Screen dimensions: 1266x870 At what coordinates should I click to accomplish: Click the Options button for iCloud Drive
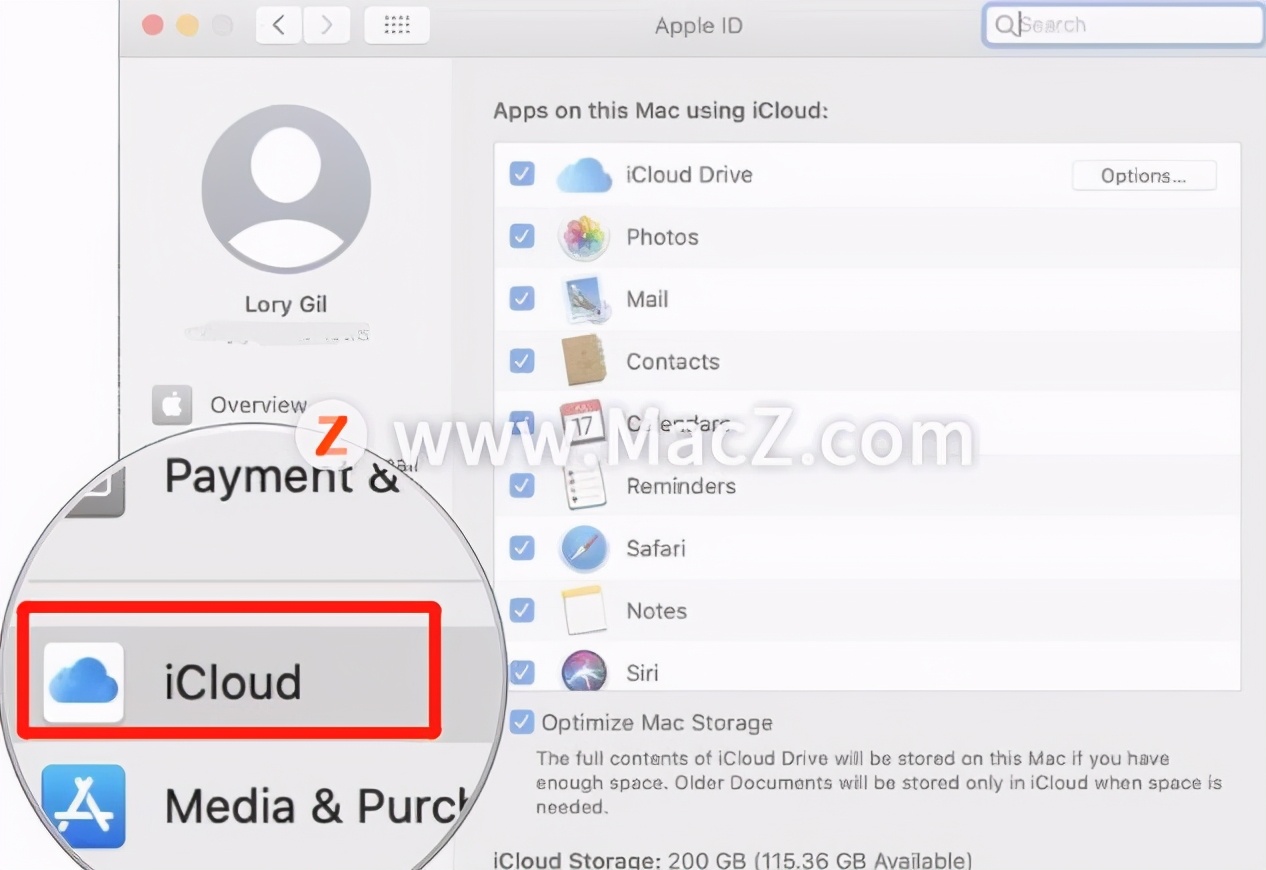coord(1144,175)
